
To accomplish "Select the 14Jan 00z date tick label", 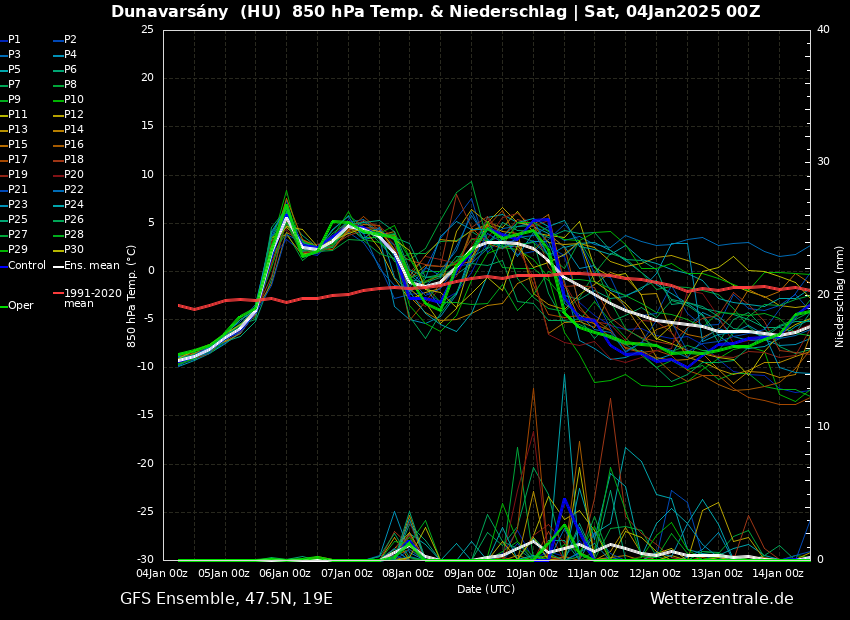I will coord(778,574).
